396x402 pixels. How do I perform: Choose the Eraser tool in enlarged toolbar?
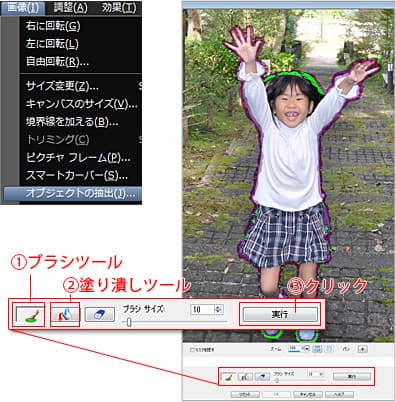click(x=100, y=314)
